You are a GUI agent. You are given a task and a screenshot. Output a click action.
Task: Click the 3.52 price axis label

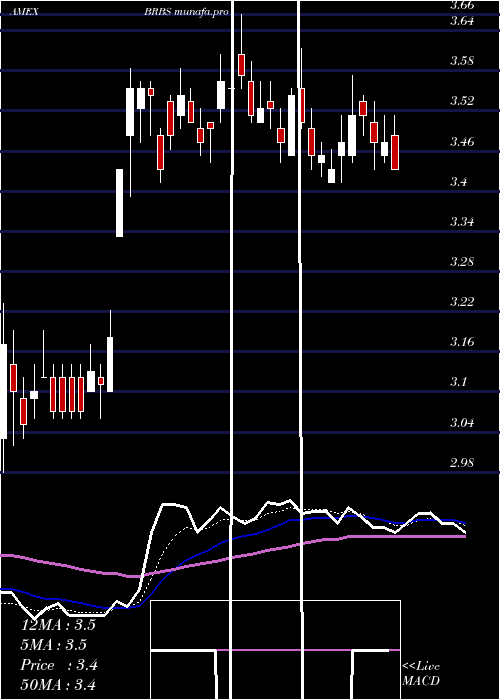pyautogui.click(x=462, y=101)
